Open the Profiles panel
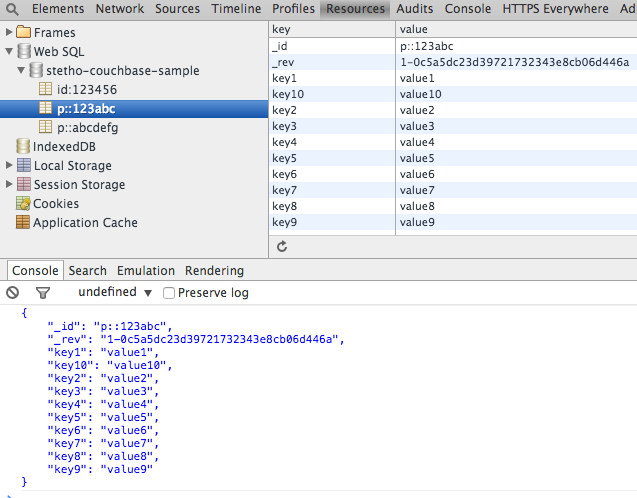This screenshot has height=498, width=637. (x=293, y=9)
